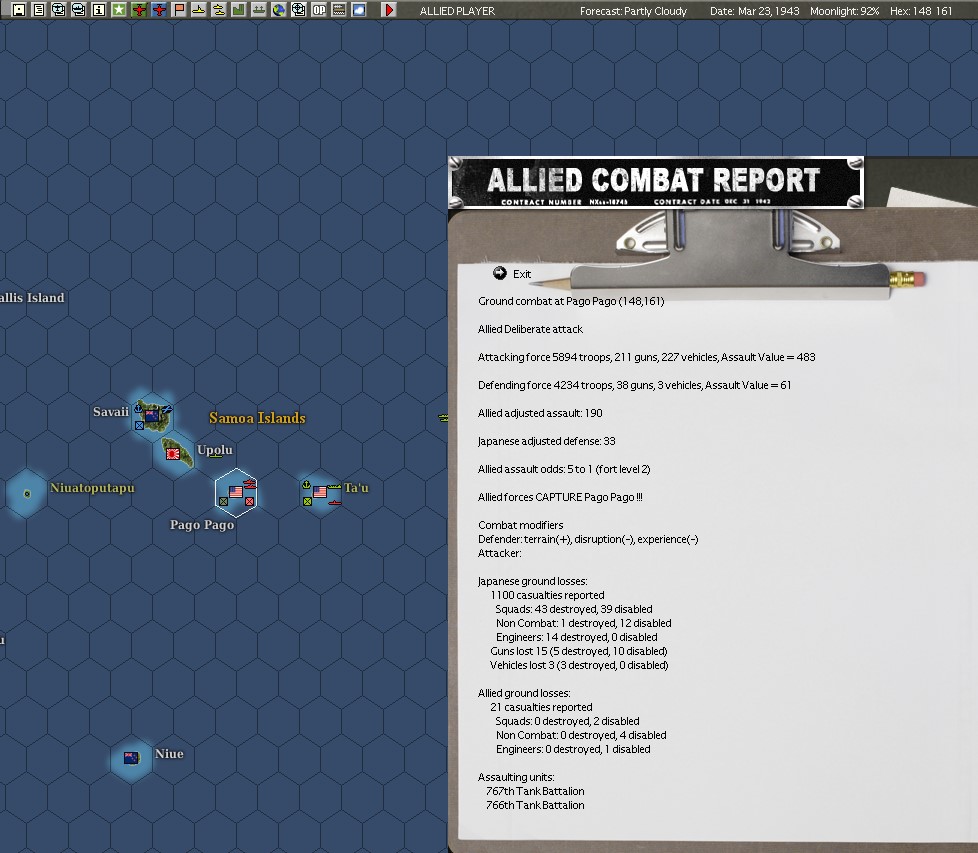Click the 'Date: Mar 23, 1943' status text
Image resolution: width=978 pixels, height=853 pixels.
point(755,11)
